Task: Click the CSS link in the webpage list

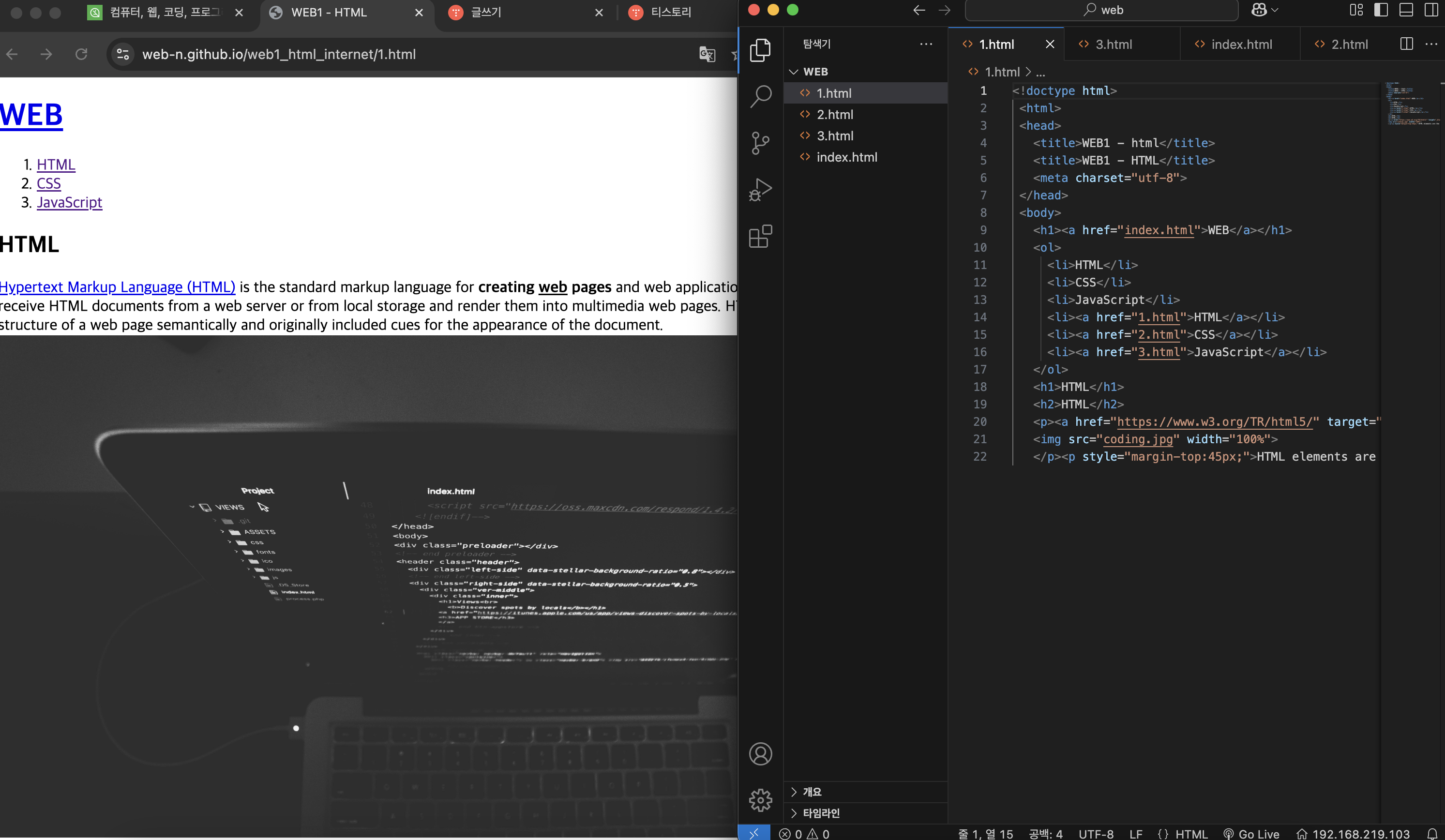Action: (x=49, y=183)
